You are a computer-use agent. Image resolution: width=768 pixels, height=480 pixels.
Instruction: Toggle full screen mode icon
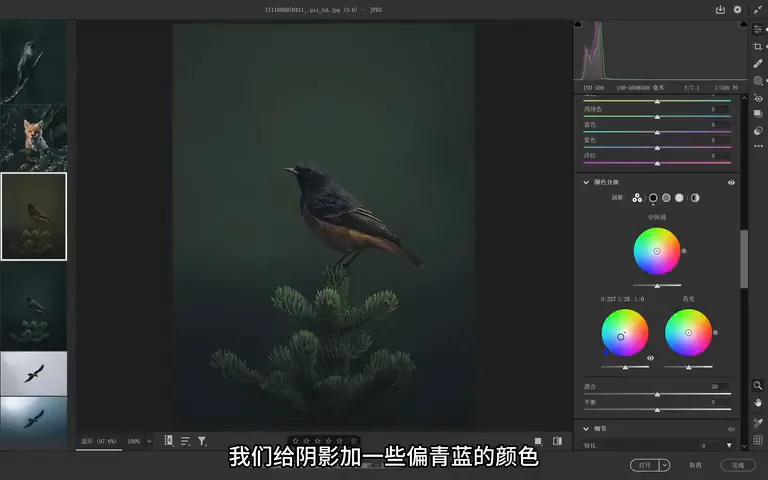point(758,9)
